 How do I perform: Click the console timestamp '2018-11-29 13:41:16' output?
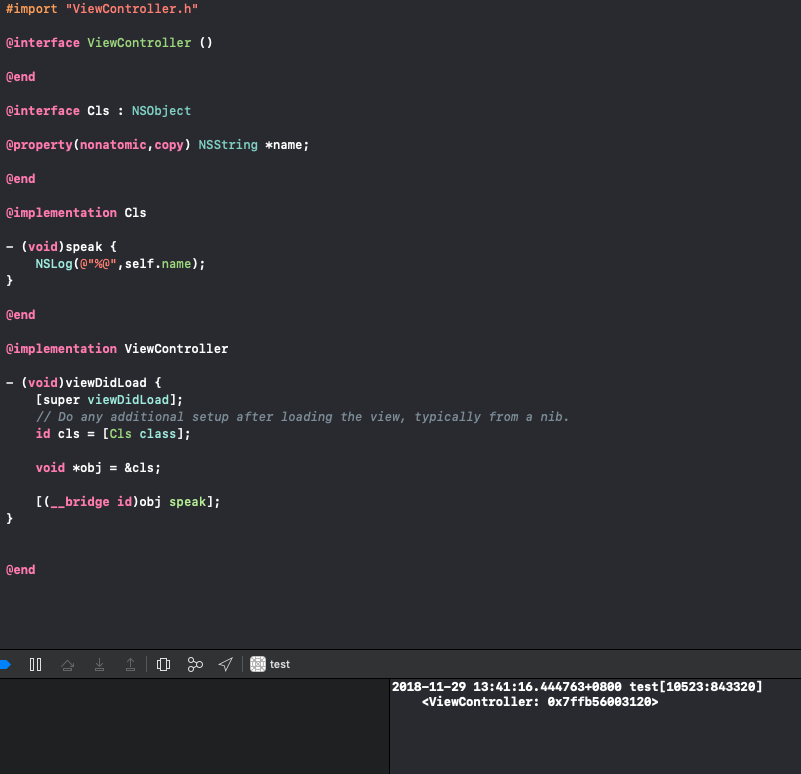point(506,687)
